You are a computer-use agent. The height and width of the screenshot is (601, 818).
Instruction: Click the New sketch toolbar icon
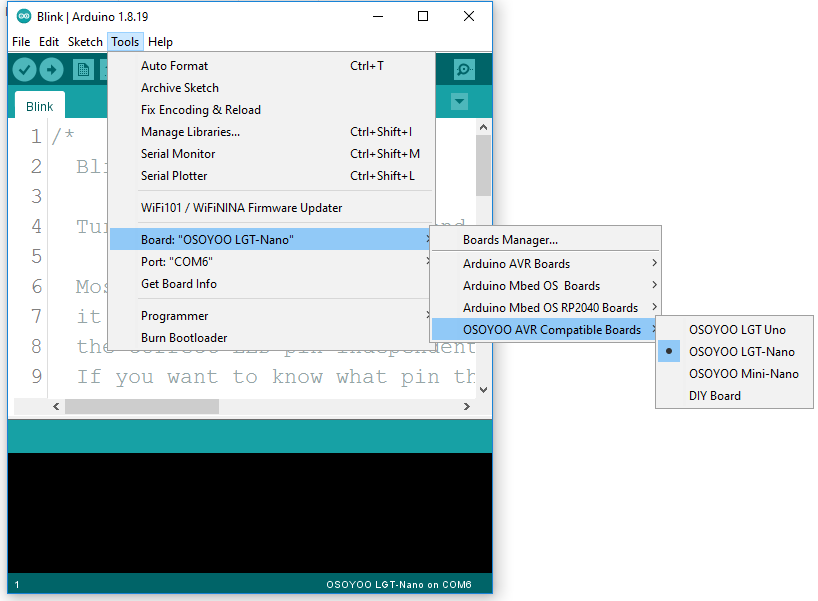click(83, 69)
